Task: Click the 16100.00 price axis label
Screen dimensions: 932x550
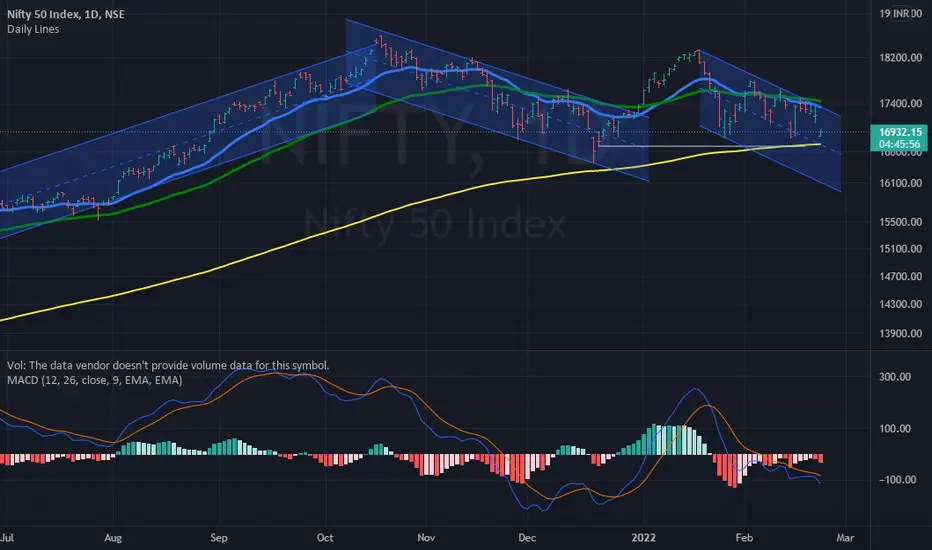Action: click(x=900, y=183)
